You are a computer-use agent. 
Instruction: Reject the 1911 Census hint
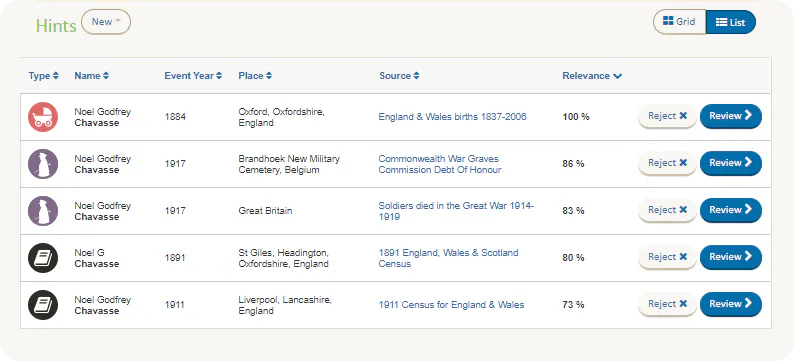[667, 304]
